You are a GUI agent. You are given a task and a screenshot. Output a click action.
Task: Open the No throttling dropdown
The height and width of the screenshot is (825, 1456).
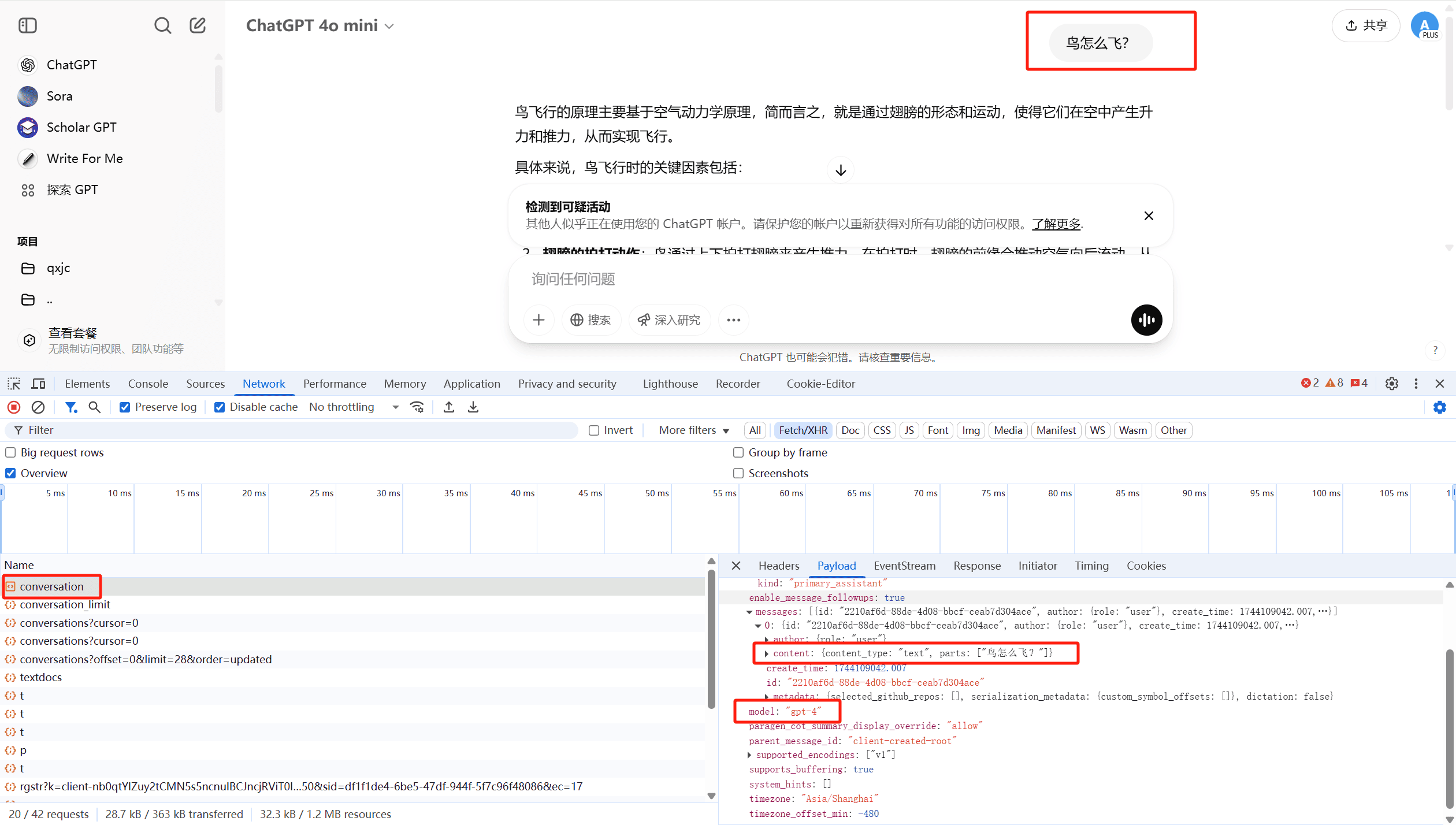354,407
